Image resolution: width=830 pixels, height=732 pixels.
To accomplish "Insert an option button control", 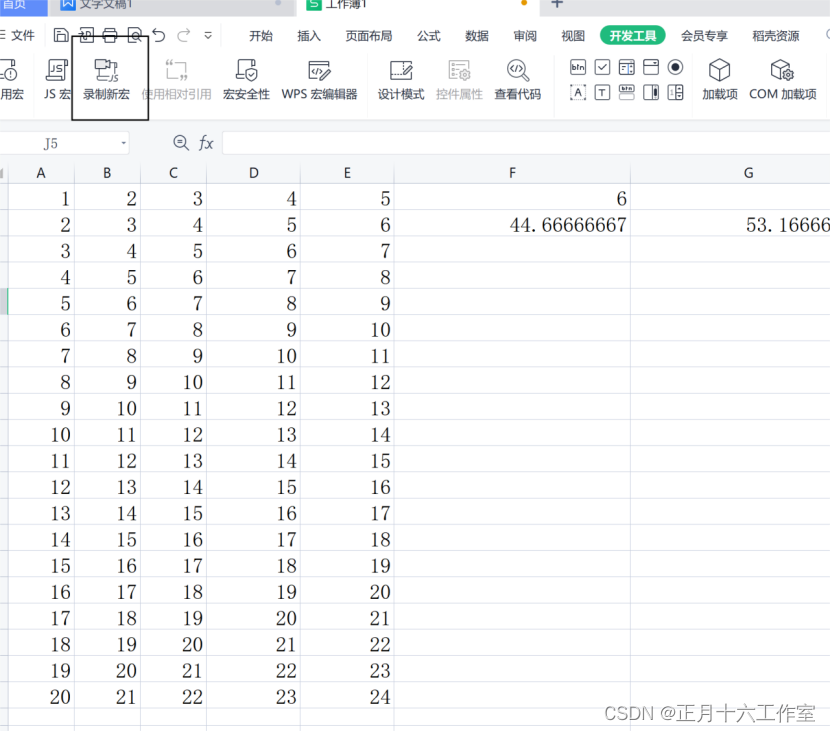I will [675, 67].
